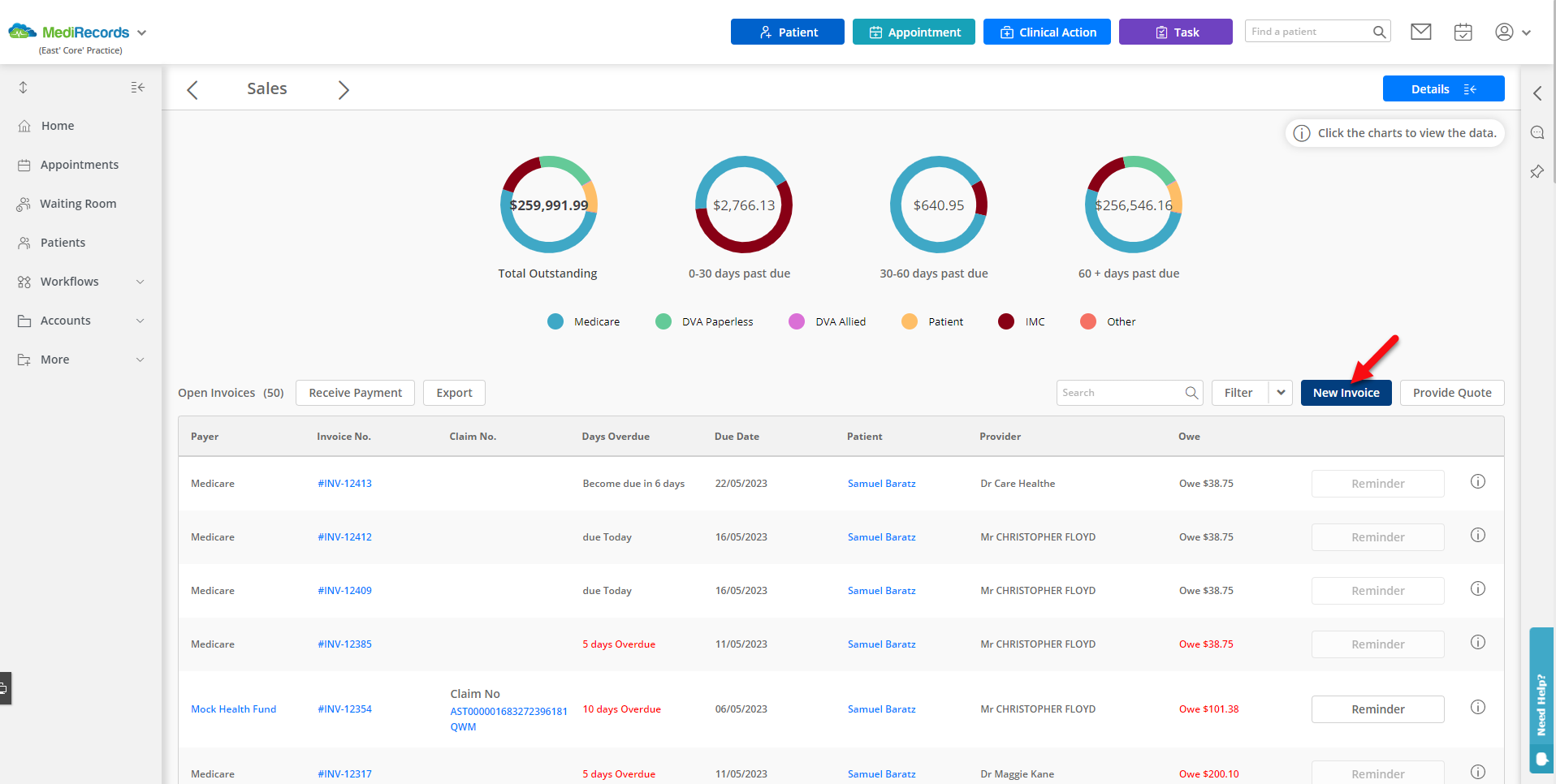Image resolution: width=1556 pixels, height=784 pixels.
Task: Click the info icon for INV-12354 row
Action: pos(1478,707)
